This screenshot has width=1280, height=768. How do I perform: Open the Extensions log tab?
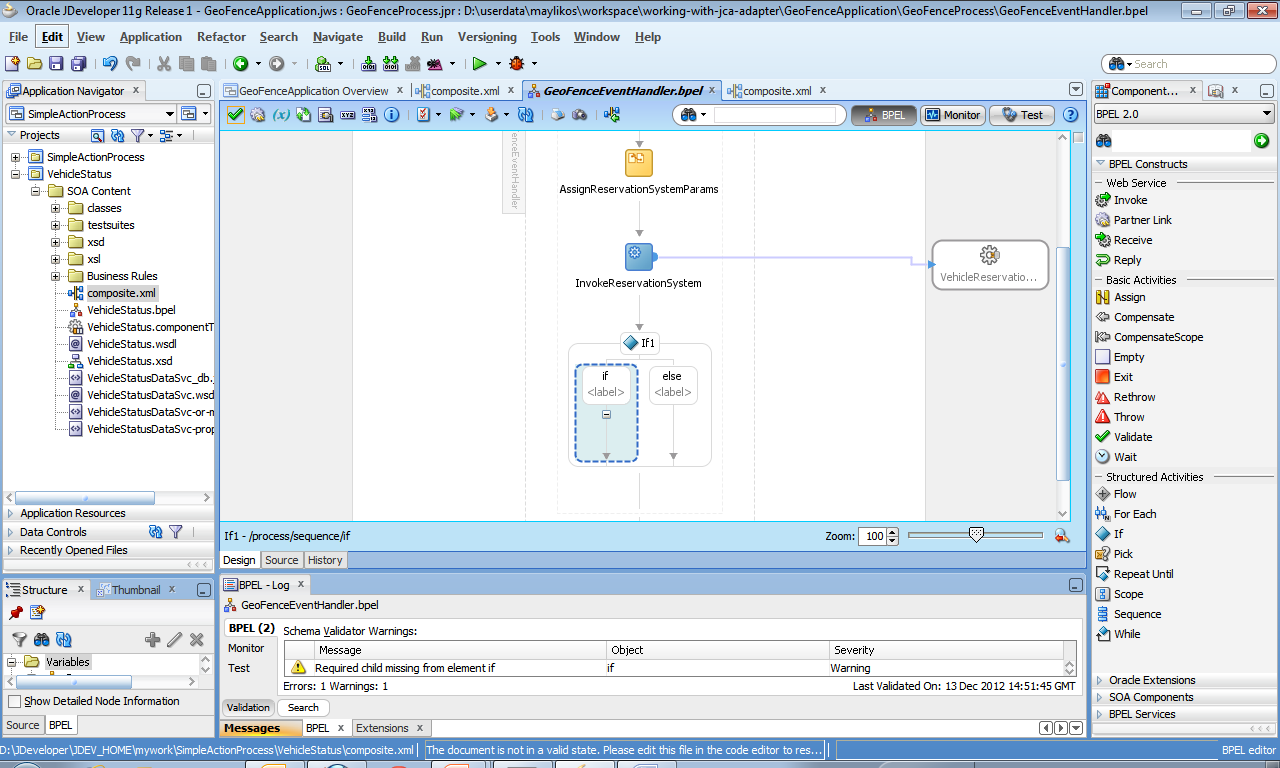pyautogui.click(x=389, y=728)
